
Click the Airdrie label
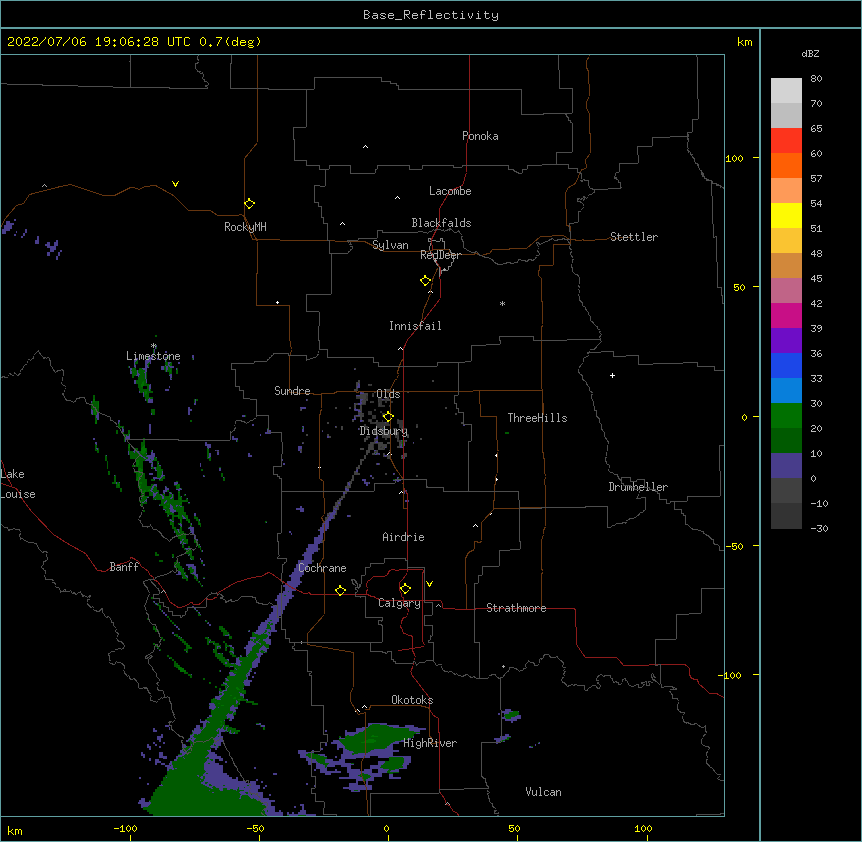[x=403, y=537]
